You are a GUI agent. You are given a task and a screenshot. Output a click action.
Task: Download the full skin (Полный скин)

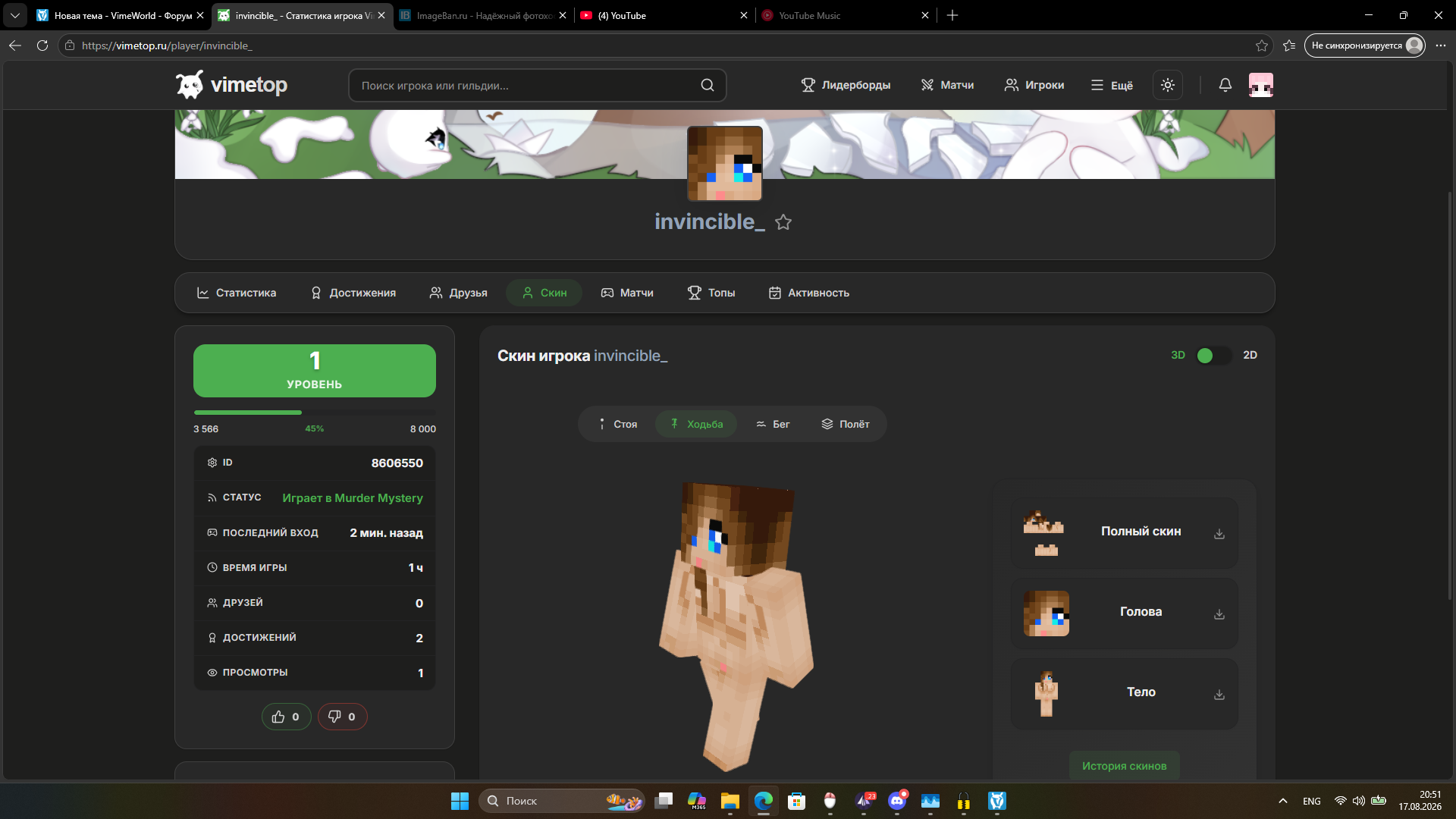[1219, 534]
